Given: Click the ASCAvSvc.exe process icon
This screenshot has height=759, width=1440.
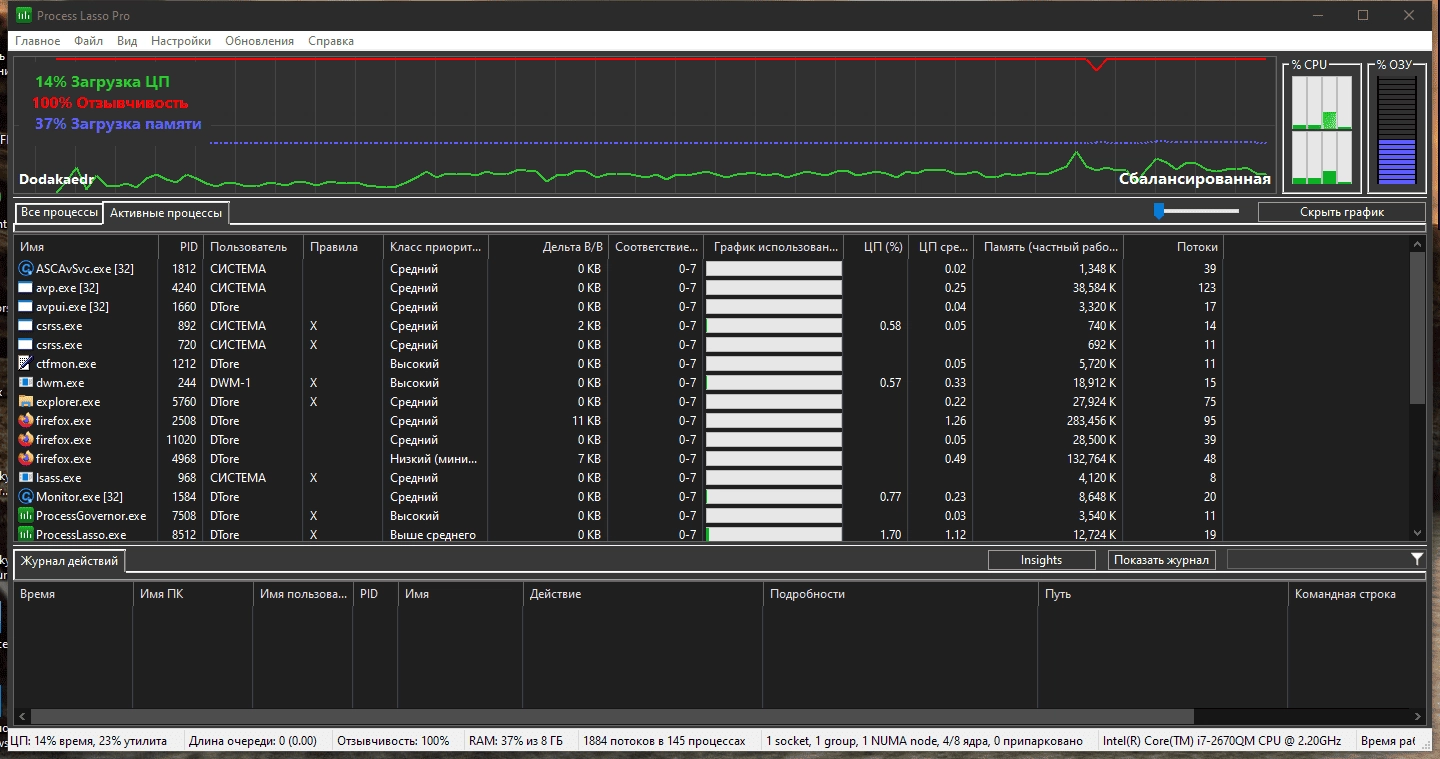Looking at the screenshot, I should click(x=26, y=269).
